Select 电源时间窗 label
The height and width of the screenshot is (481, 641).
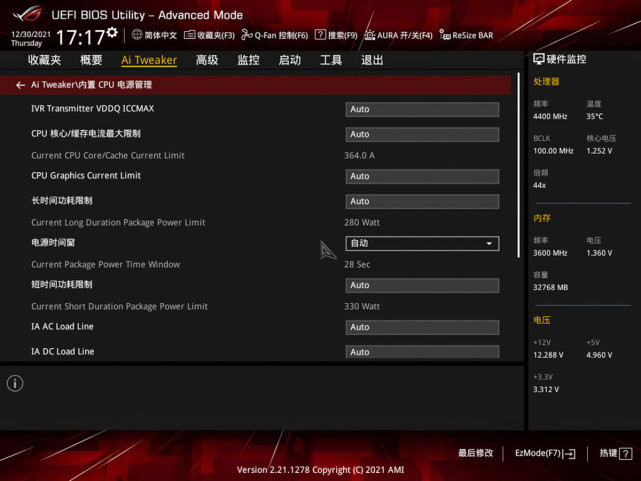click(53, 243)
